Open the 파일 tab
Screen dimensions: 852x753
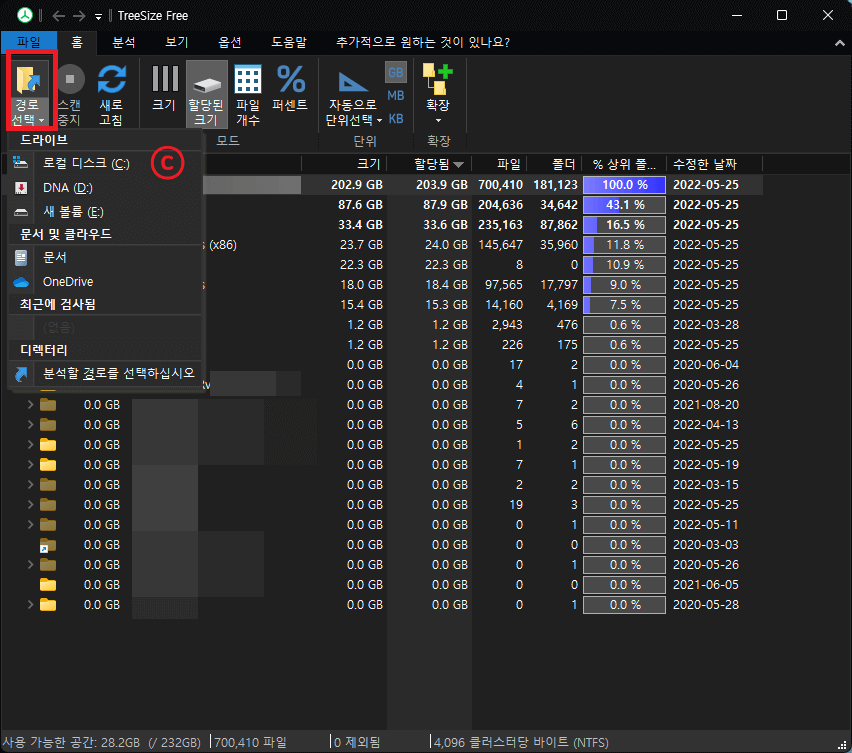pos(29,42)
